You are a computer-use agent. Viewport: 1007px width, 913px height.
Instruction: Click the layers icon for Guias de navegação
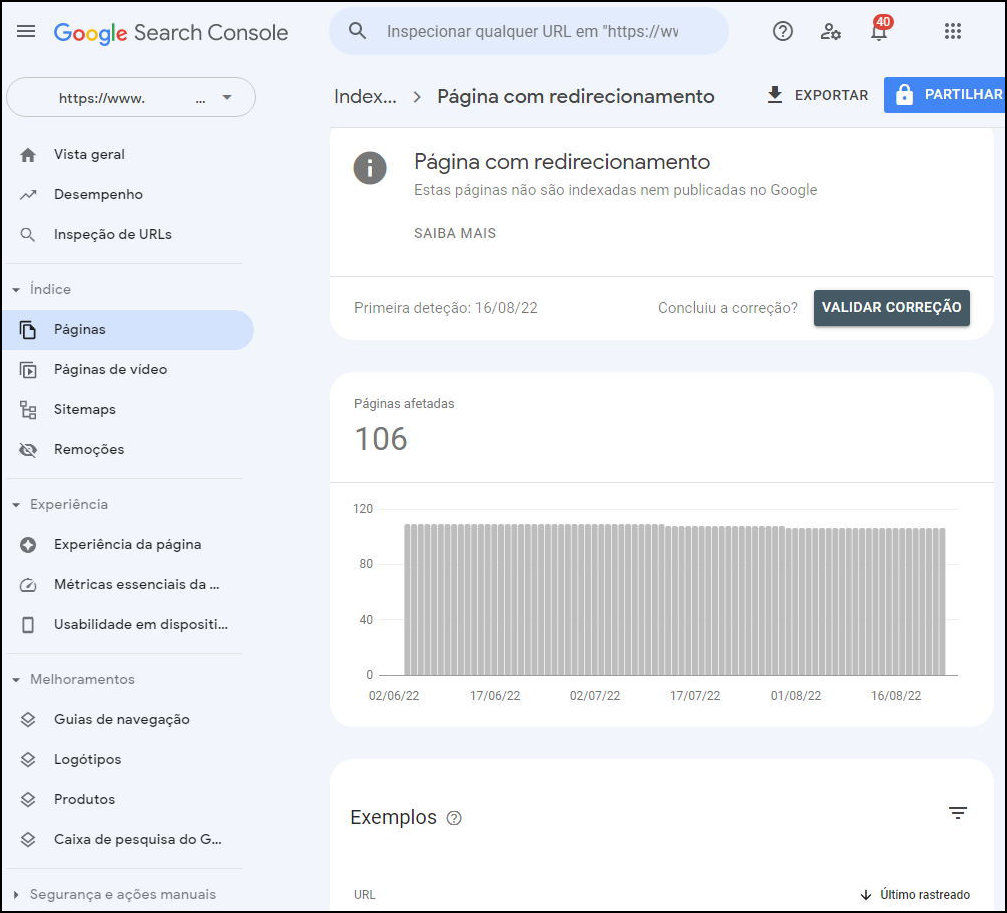click(x=28, y=719)
